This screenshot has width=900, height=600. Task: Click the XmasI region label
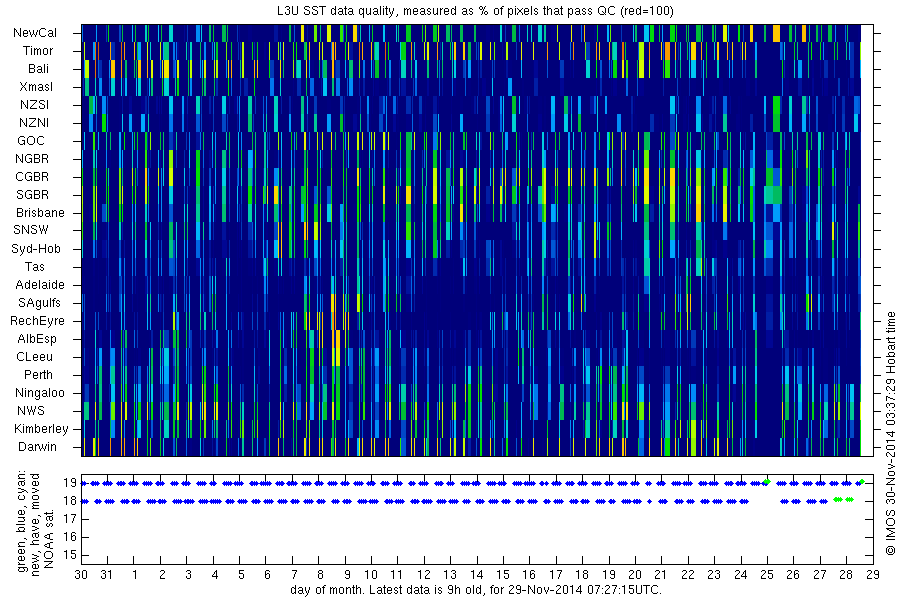(x=36, y=87)
